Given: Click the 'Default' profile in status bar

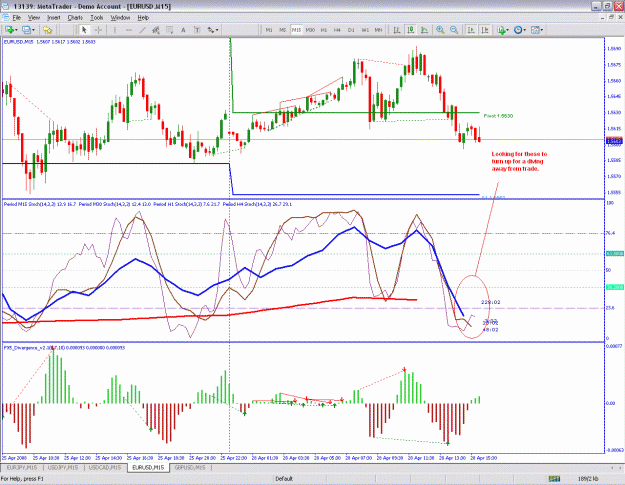Looking at the screenshot, I should point(284,479).
